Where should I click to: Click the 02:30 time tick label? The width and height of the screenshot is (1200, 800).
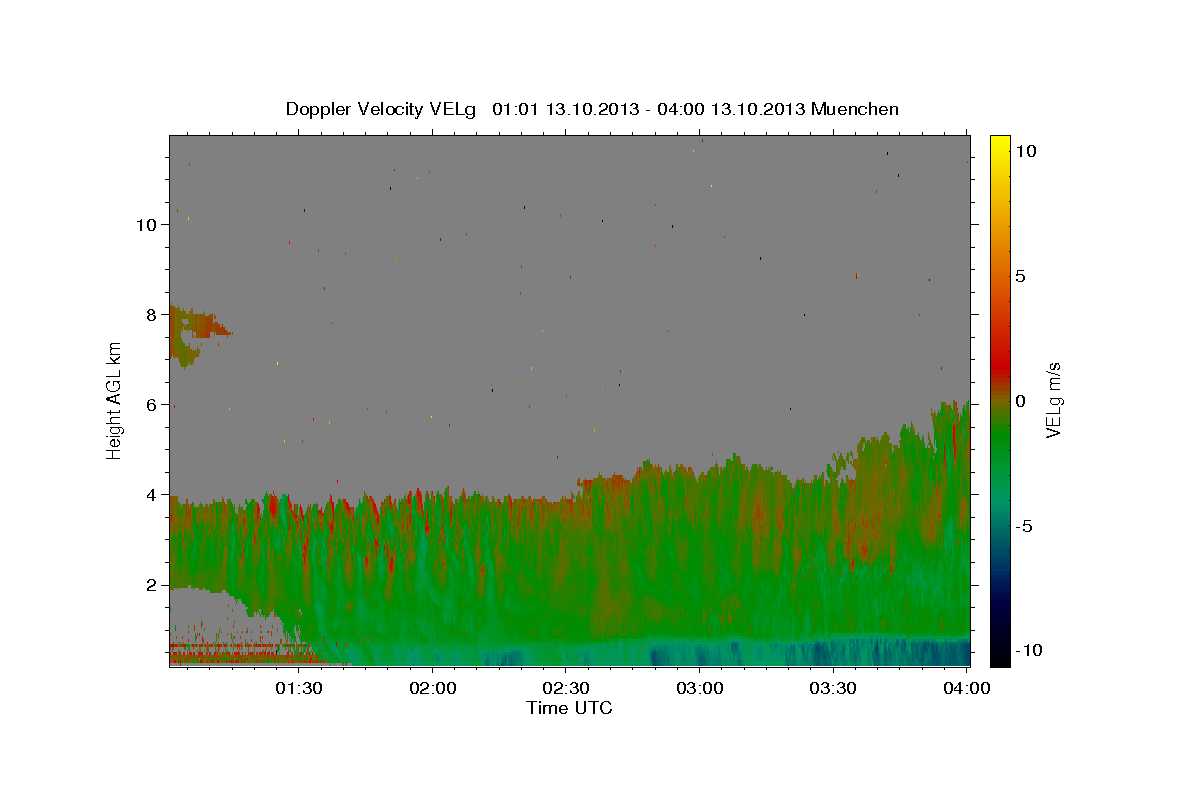click(567, 688)
